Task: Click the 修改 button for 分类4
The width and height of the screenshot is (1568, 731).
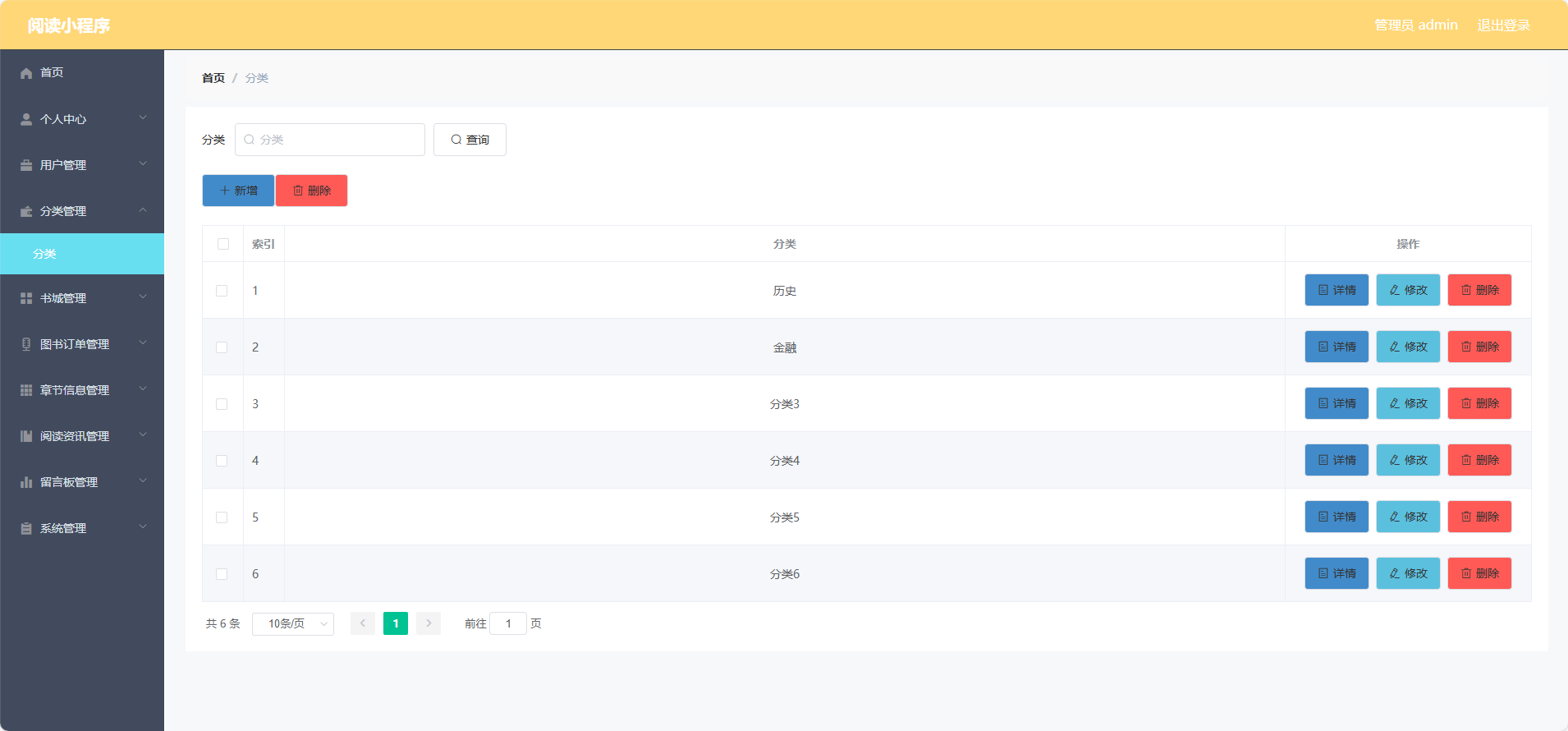Action: point(1408,460)
